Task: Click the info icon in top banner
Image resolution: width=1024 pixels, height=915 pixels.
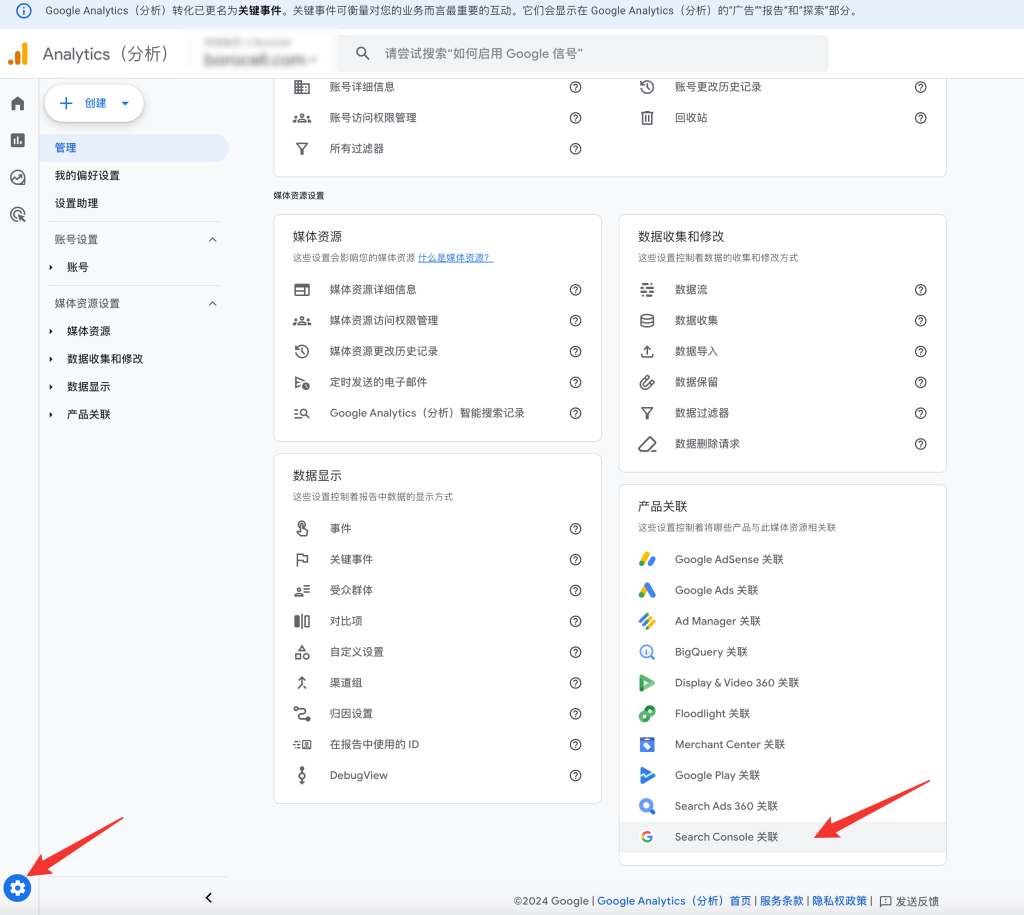Action: (24, 11)
